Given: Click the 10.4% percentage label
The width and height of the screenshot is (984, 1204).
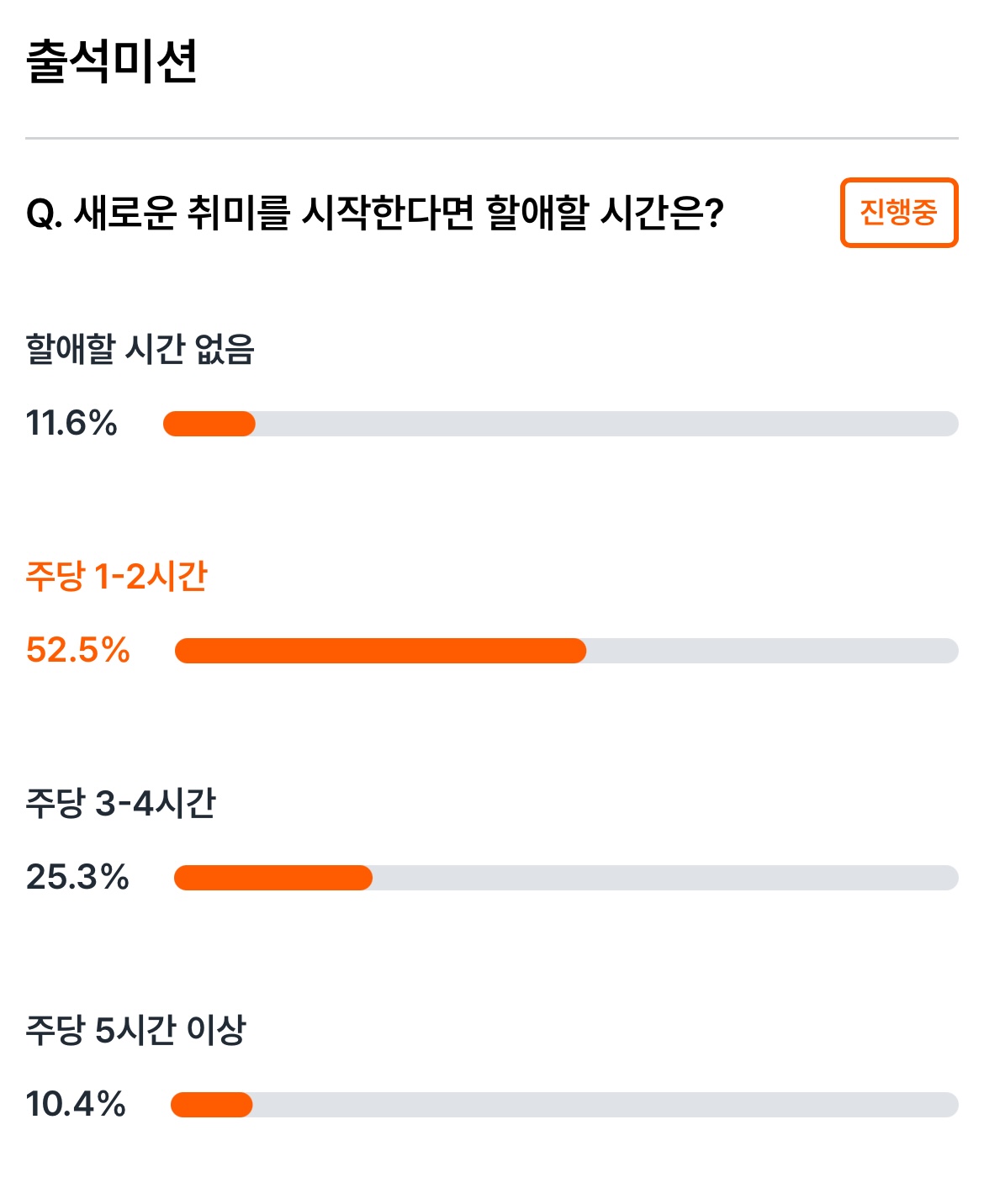Looking at the screenshot, I should (x=76, y=1104).
